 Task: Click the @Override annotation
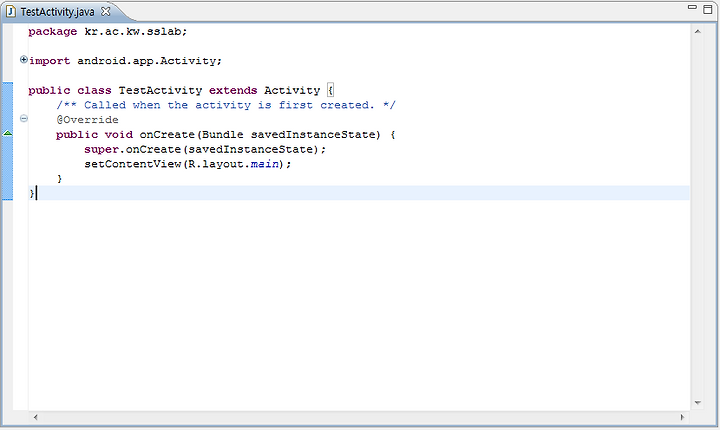click(x=87, y=120)
